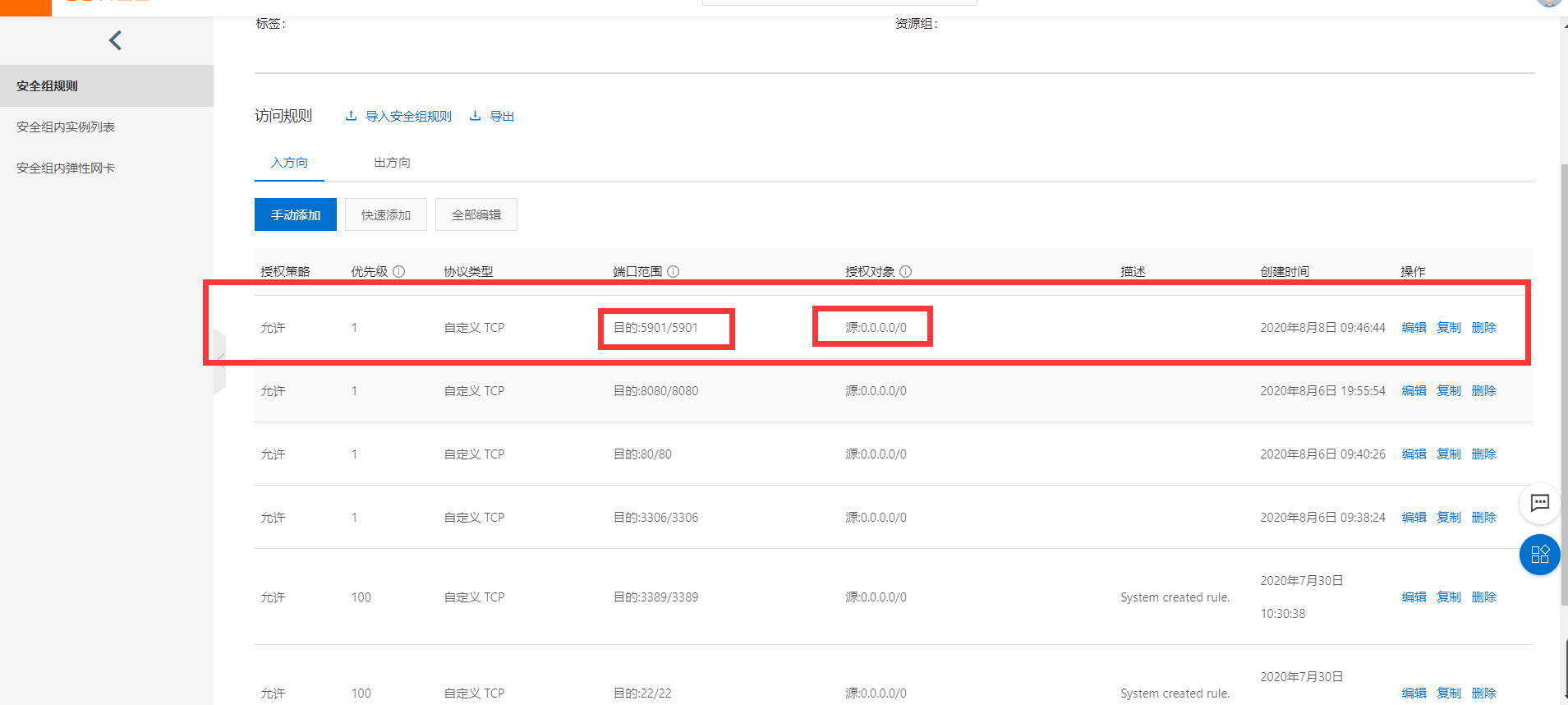This screenshot has height=705, width=1568.
Task: Click the export icon beside 导出
Action: tap(475, 116)
